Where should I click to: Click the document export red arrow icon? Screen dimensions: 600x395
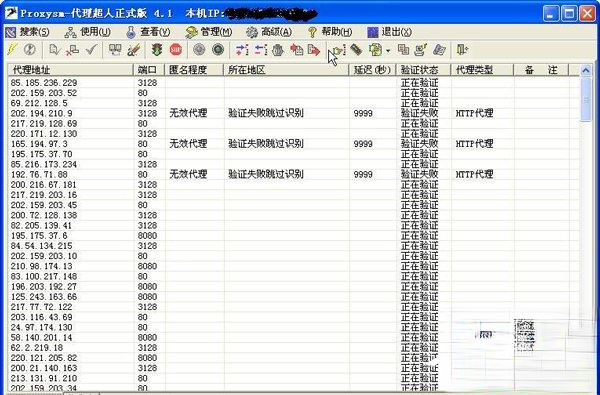point(314,49)
